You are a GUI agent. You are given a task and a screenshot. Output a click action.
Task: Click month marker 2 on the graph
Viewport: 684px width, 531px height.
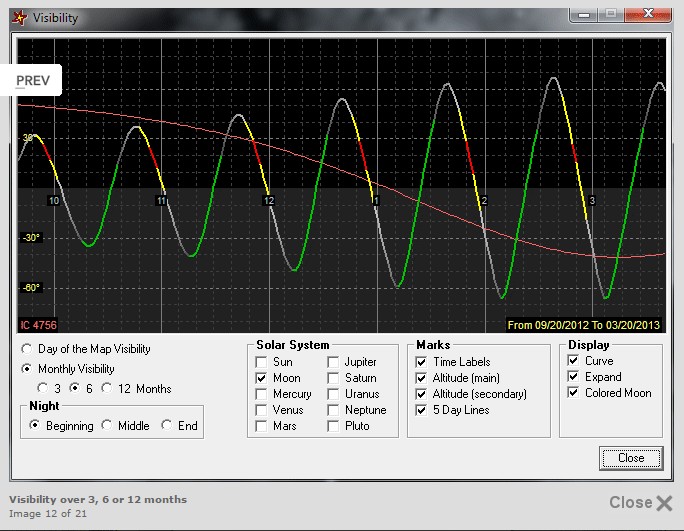(484, 201)
